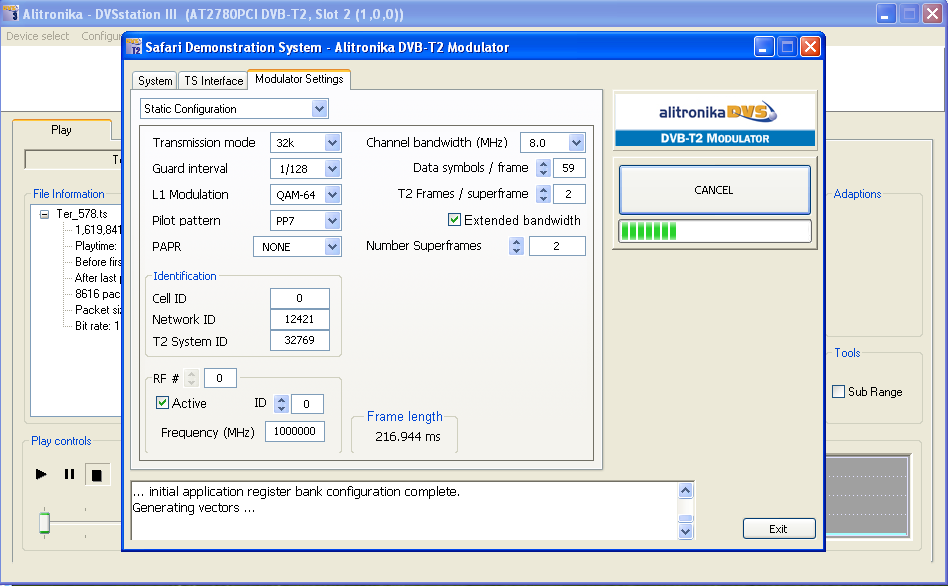Open the Channel bandwidth dropdown
The image size is (948, 586).
pos(576,143)
